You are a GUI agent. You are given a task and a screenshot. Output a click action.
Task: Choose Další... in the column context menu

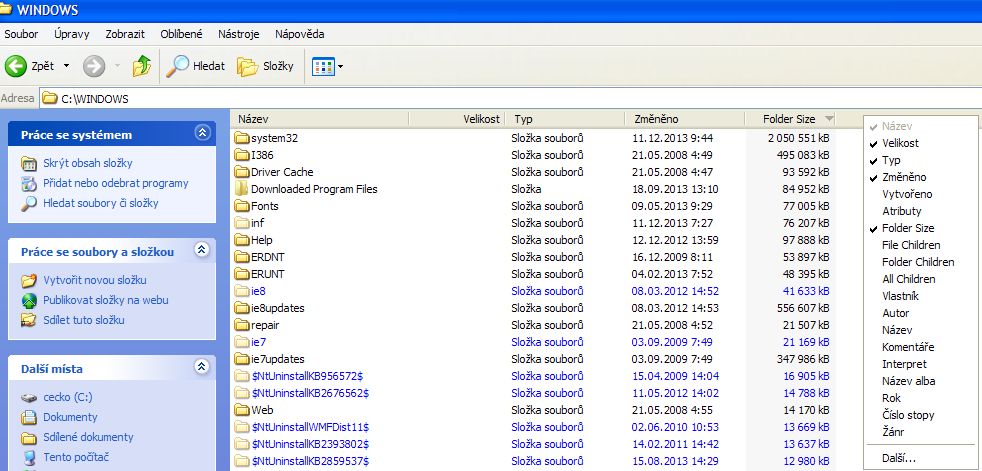coord(898,459)
